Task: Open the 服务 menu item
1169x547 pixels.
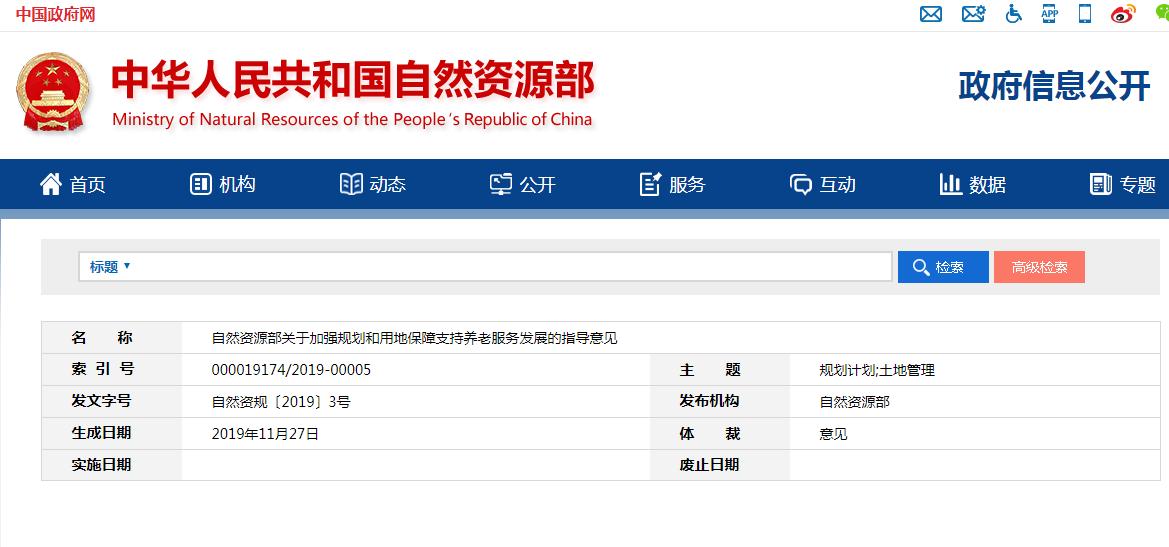Action: tap(687, 185)
